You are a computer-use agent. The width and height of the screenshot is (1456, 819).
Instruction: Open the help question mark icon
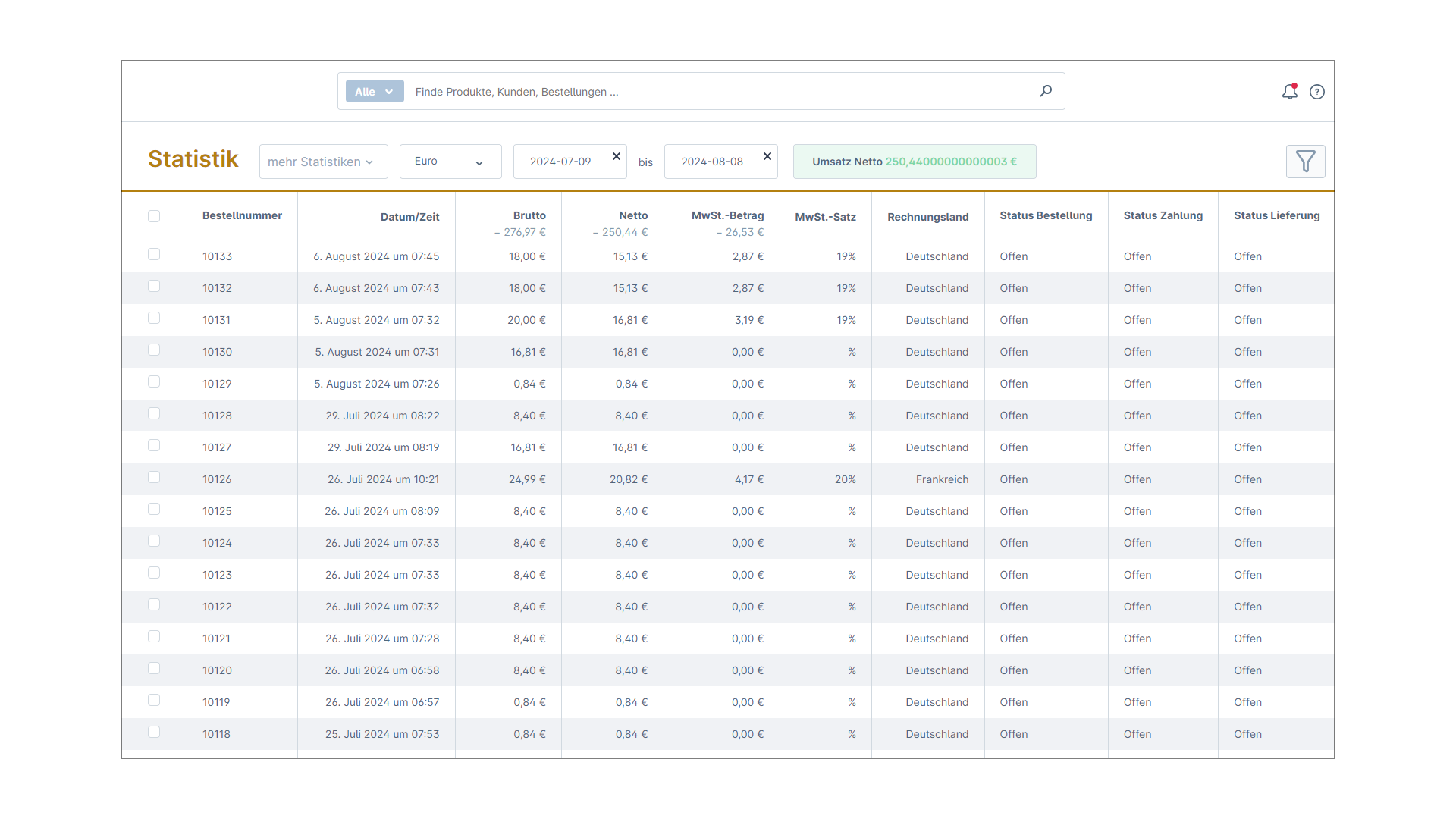(x=1317, y=92)
